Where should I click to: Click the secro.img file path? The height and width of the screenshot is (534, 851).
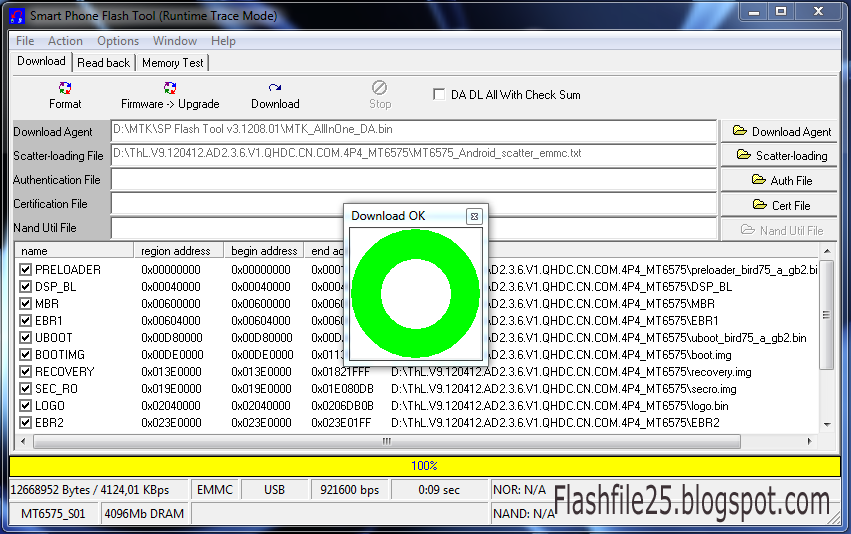pos(563,389)
